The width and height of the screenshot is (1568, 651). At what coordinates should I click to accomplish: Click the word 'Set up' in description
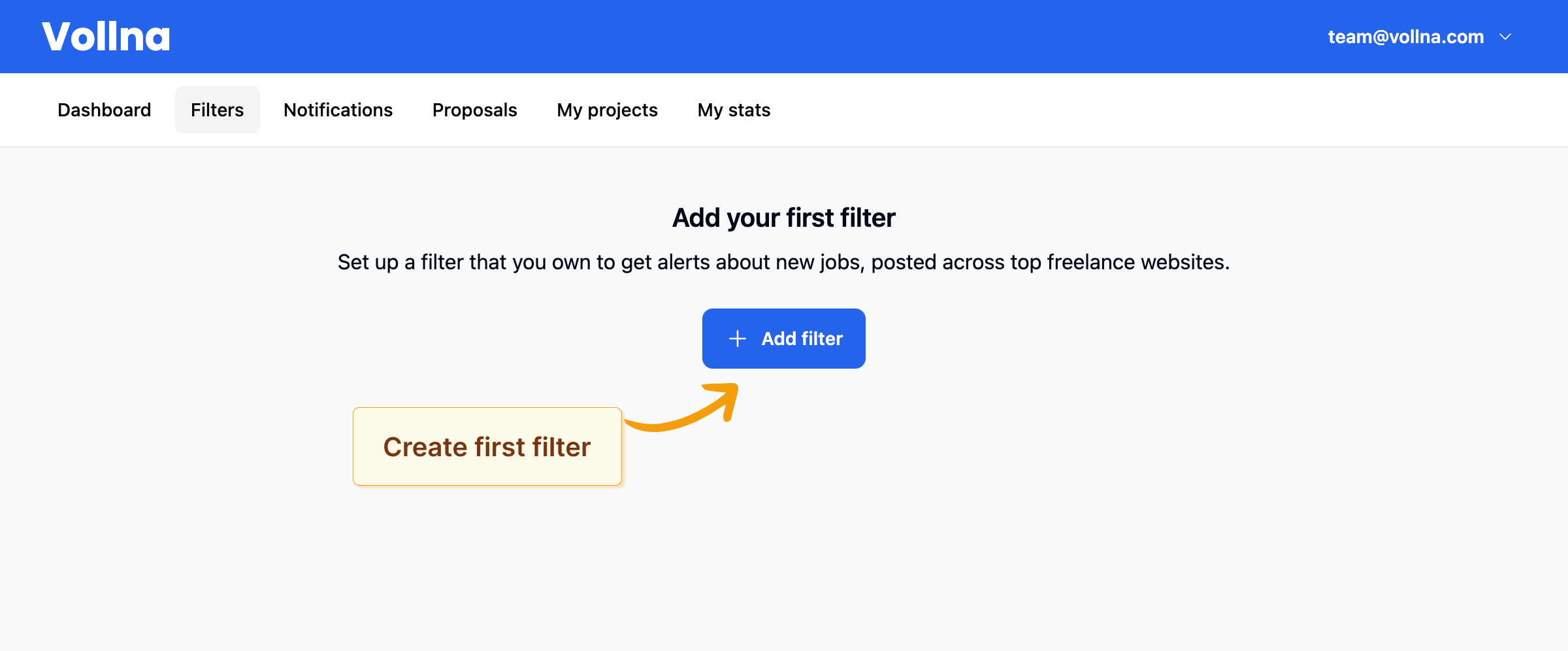(x=368, y=262)
